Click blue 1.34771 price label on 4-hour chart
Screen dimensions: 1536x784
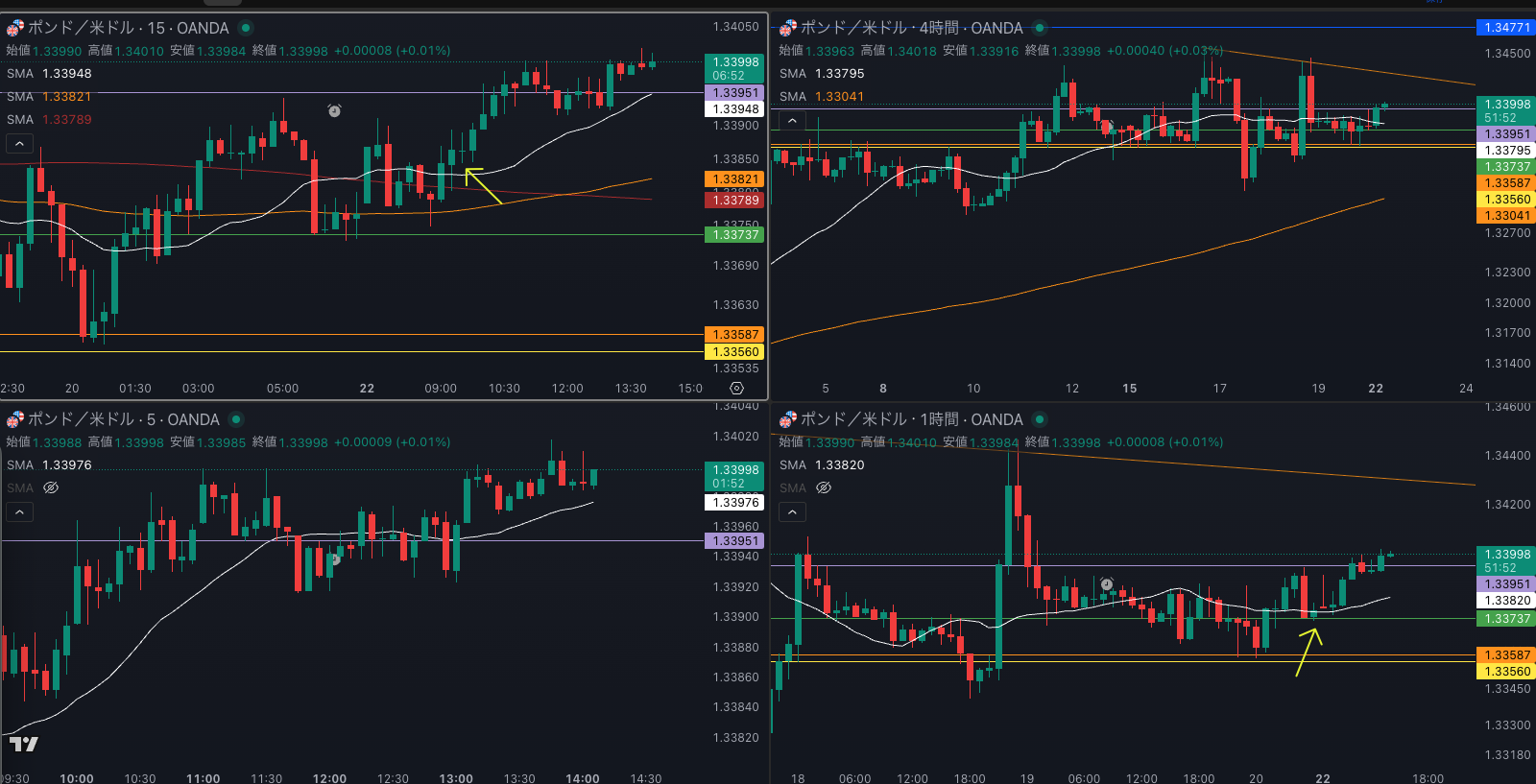coord(1505,28)
